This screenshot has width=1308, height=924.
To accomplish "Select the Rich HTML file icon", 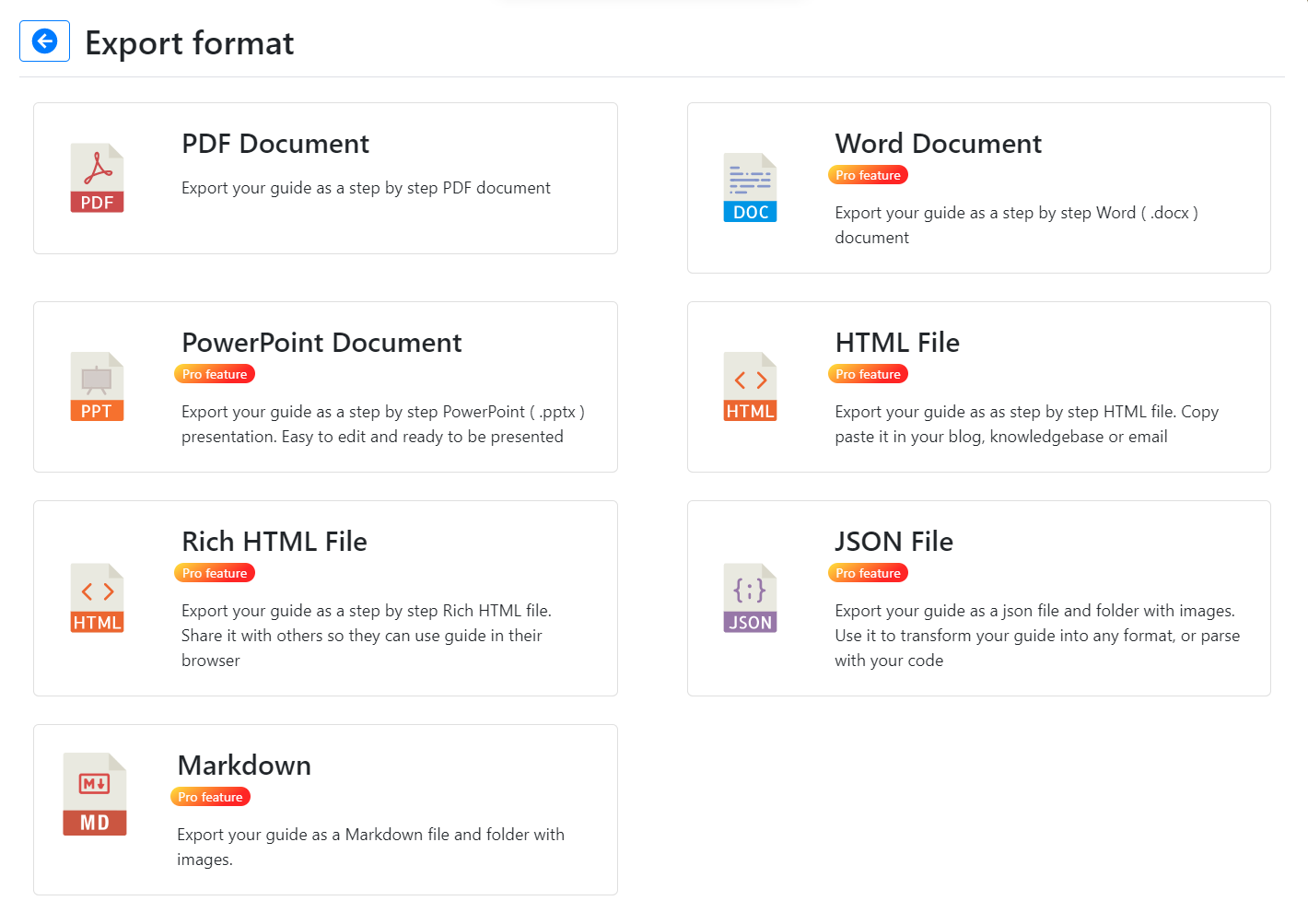I will (97, 598).
